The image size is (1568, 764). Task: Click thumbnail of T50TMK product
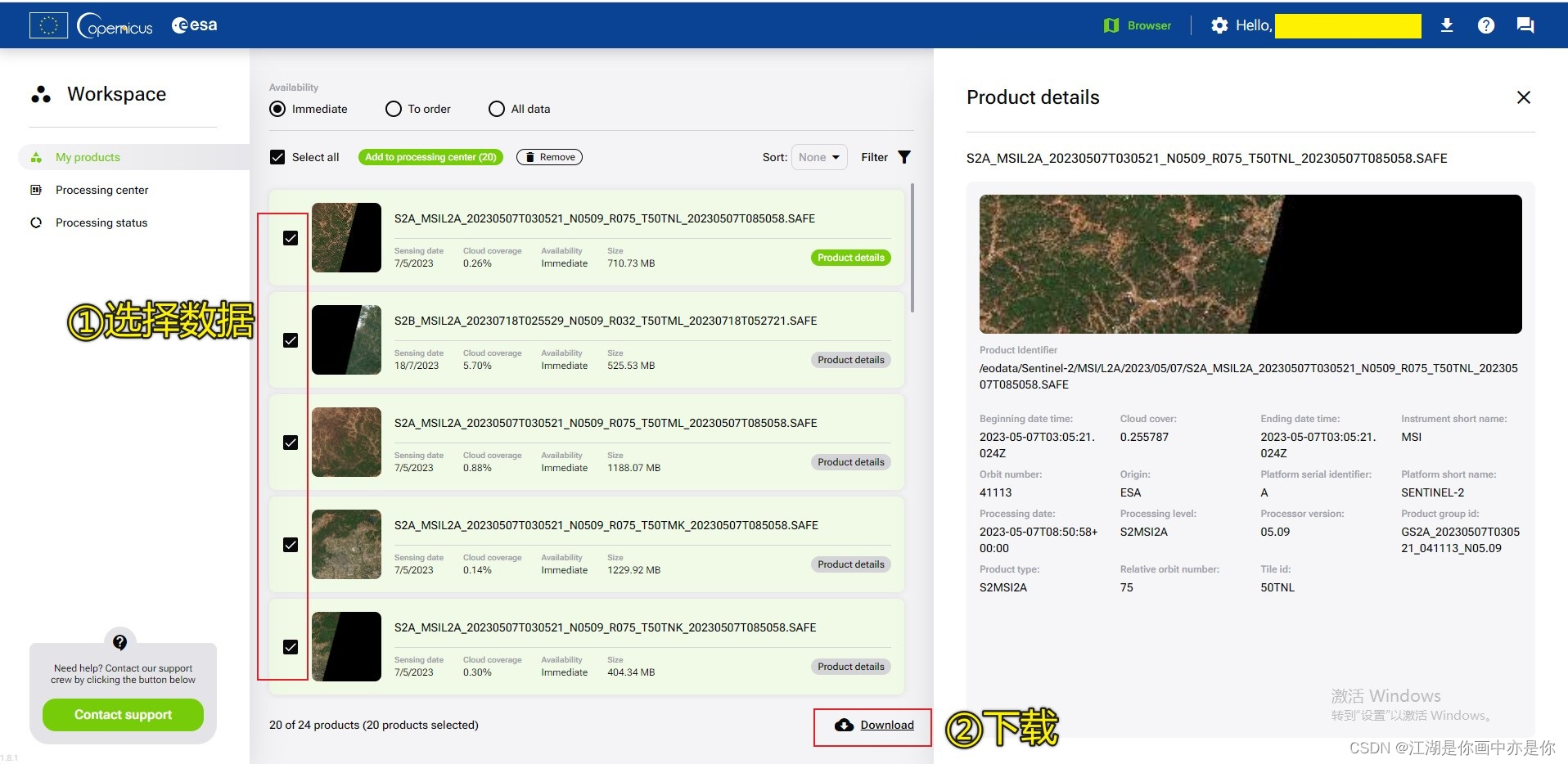[346, 544]
